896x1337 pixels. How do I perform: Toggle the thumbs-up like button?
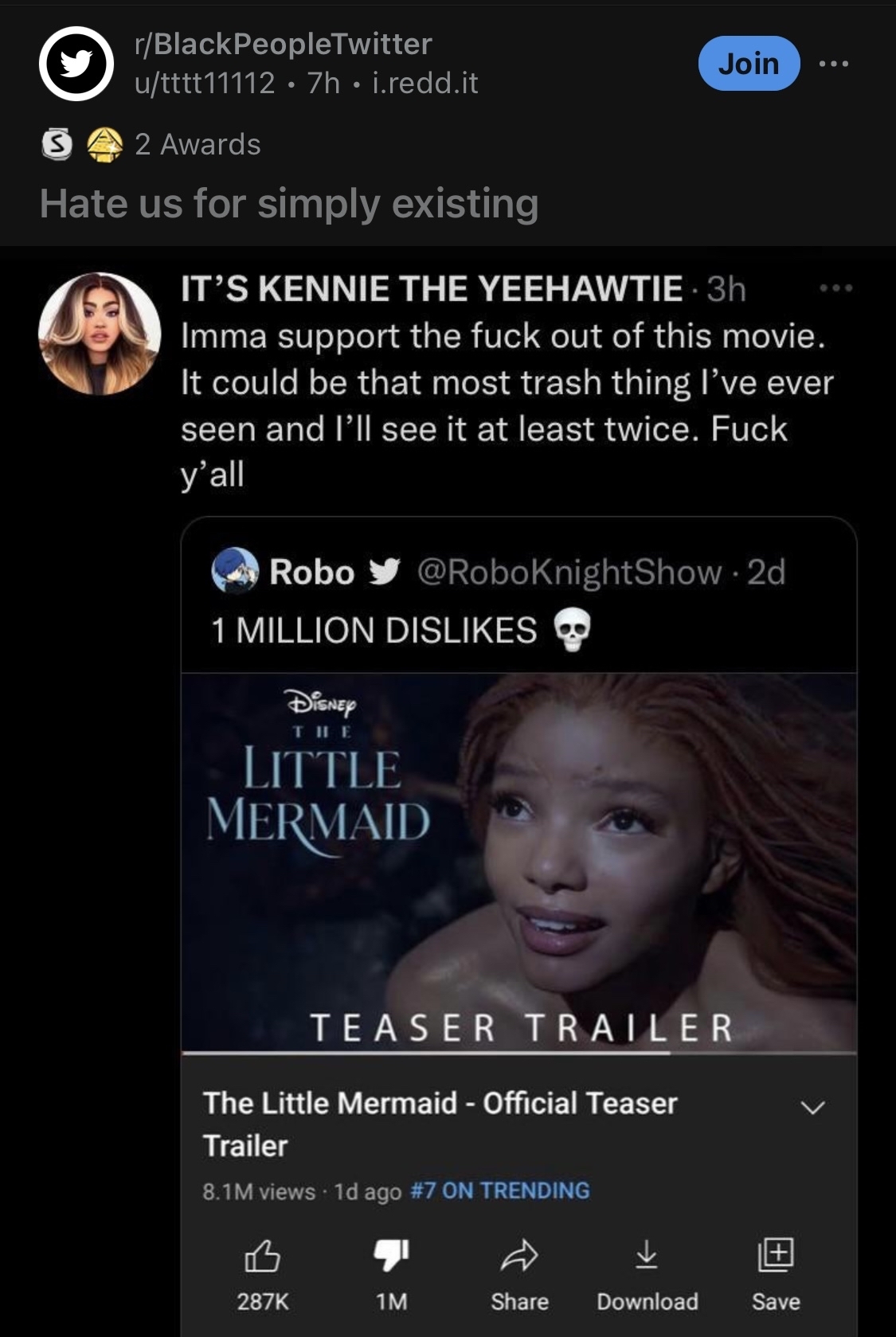pos(262,1257)
